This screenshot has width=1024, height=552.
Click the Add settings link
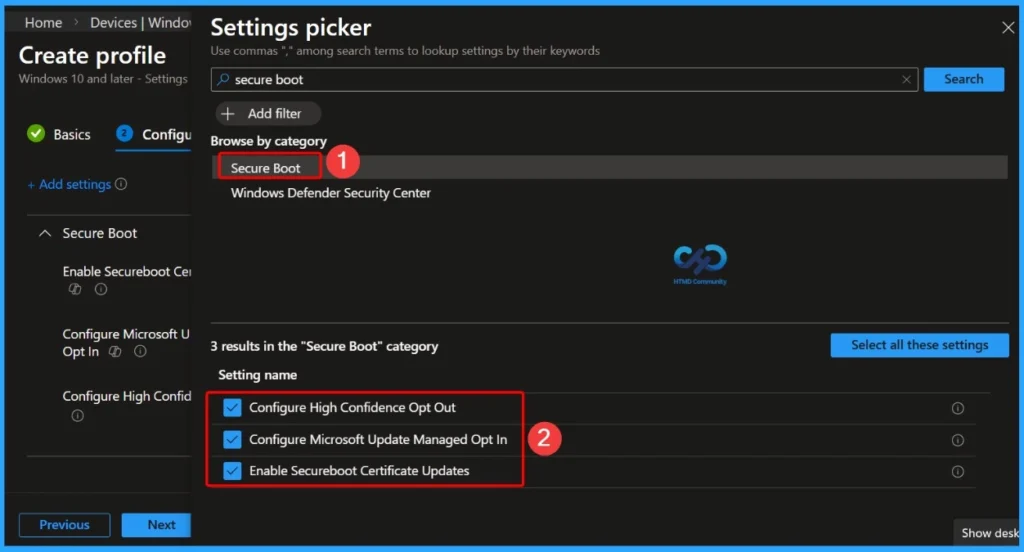(69, 185)
